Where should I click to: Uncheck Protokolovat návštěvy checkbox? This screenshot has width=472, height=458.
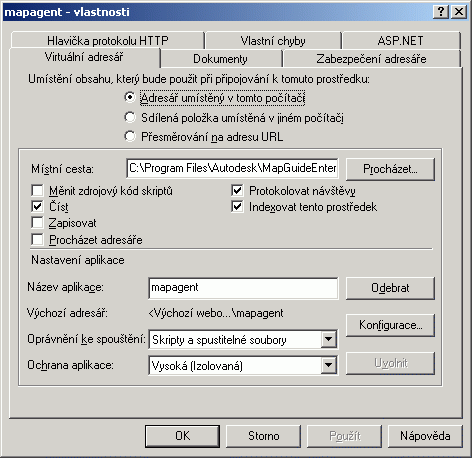coord(237,191)
